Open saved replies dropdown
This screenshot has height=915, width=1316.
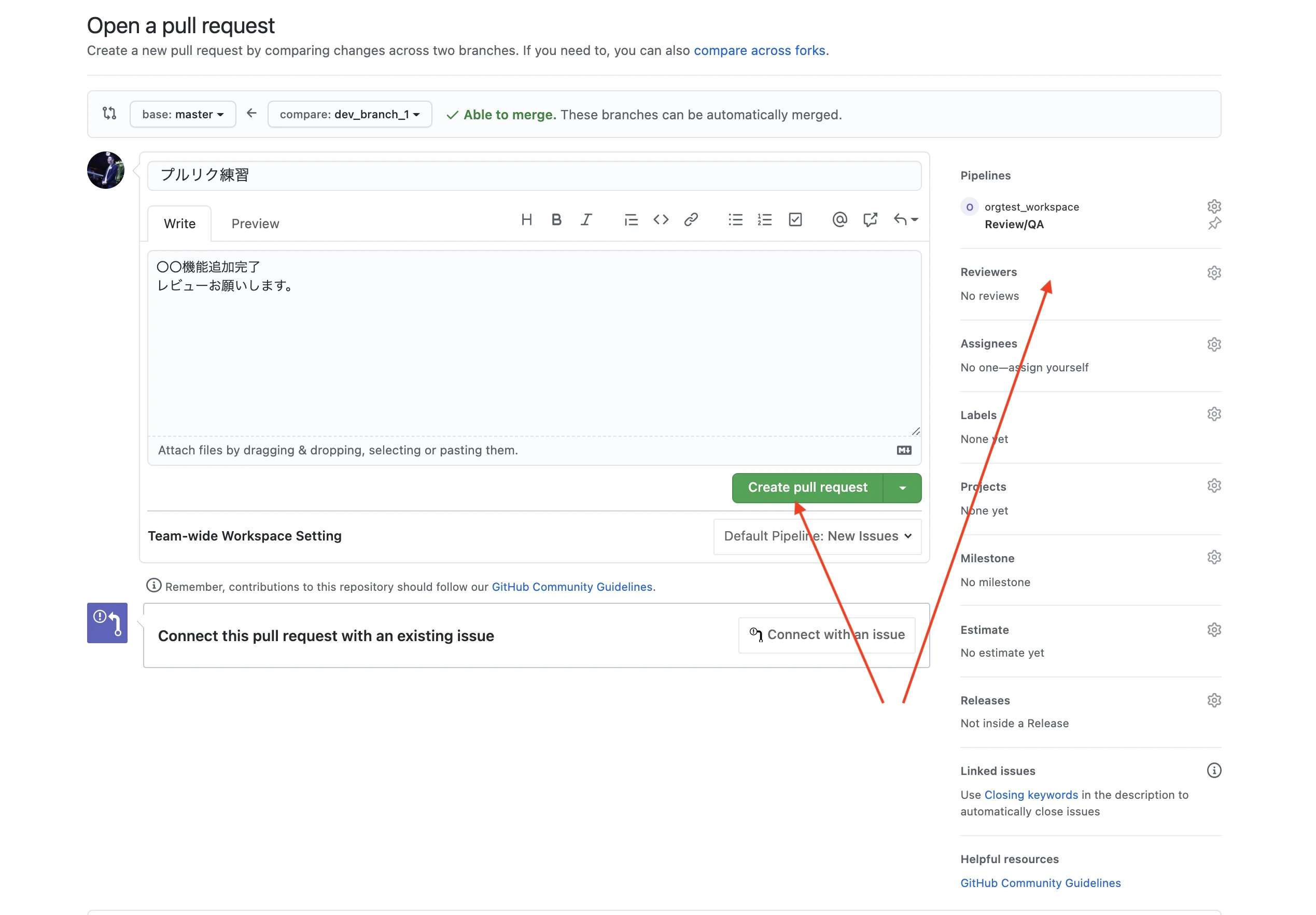pyautogui.click(x=905, y=219)
